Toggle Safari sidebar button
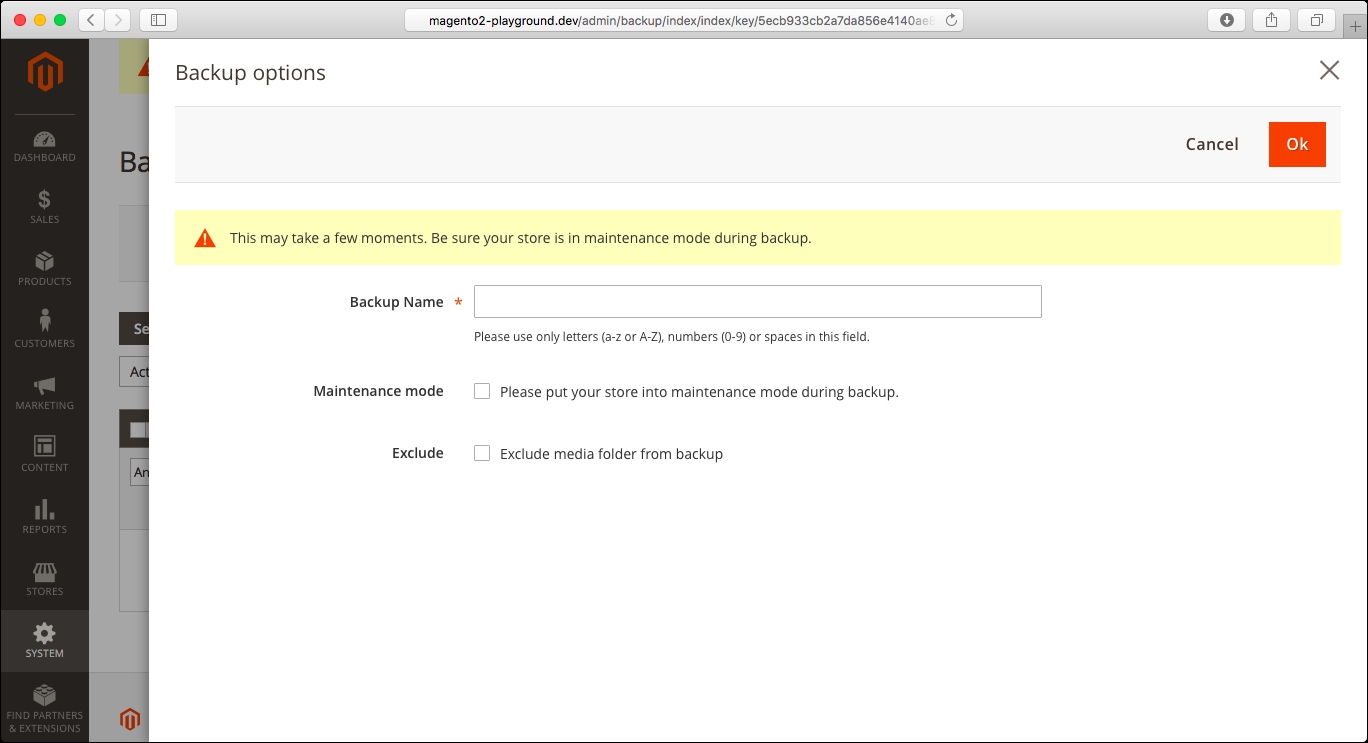Screen dimensions: 1368x743 (158, 20)
